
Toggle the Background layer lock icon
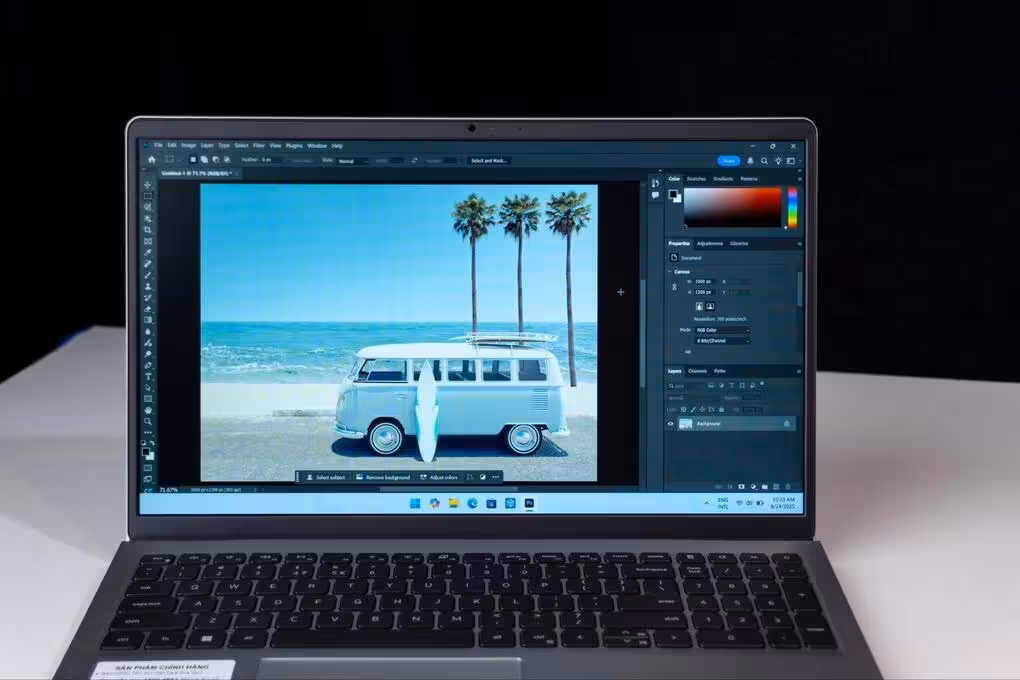pos(786,424)
